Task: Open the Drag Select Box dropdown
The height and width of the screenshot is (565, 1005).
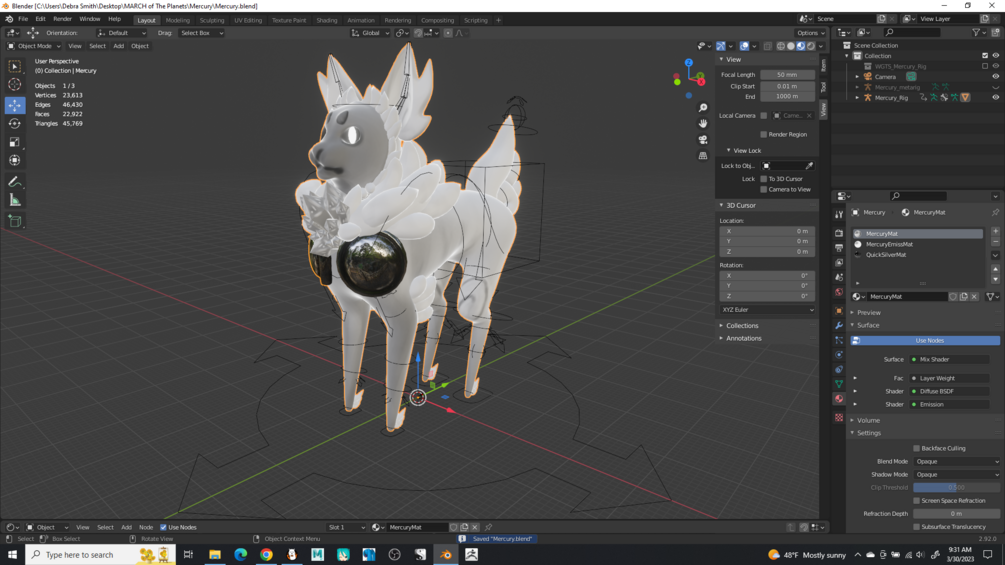Action: click(x=201, y=33)
